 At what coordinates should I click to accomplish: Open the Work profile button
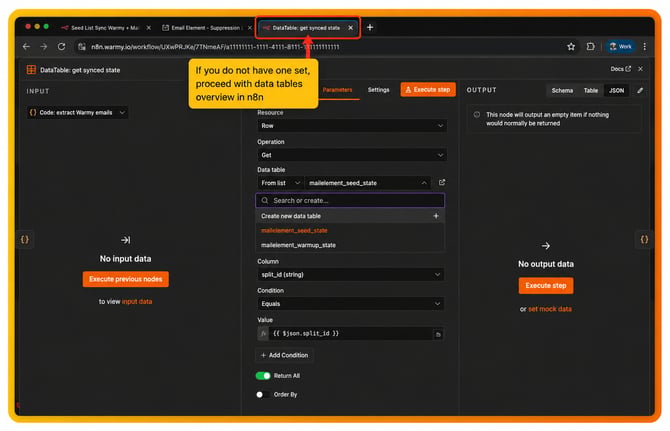(x=620, y=47)
